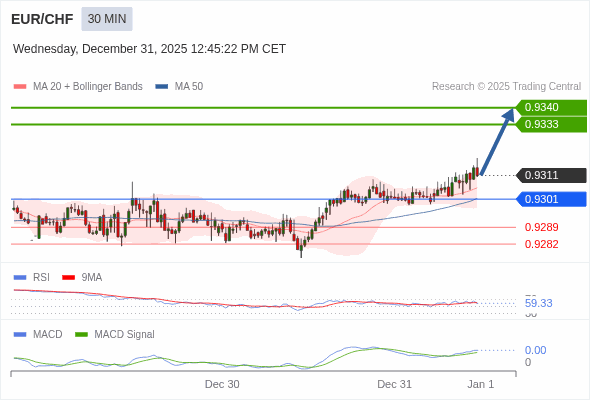The width and height of the screenshot is (590, 400).
Task: Click the MA 20 + Bollinger Bands legend label
Action: point(88,87)
